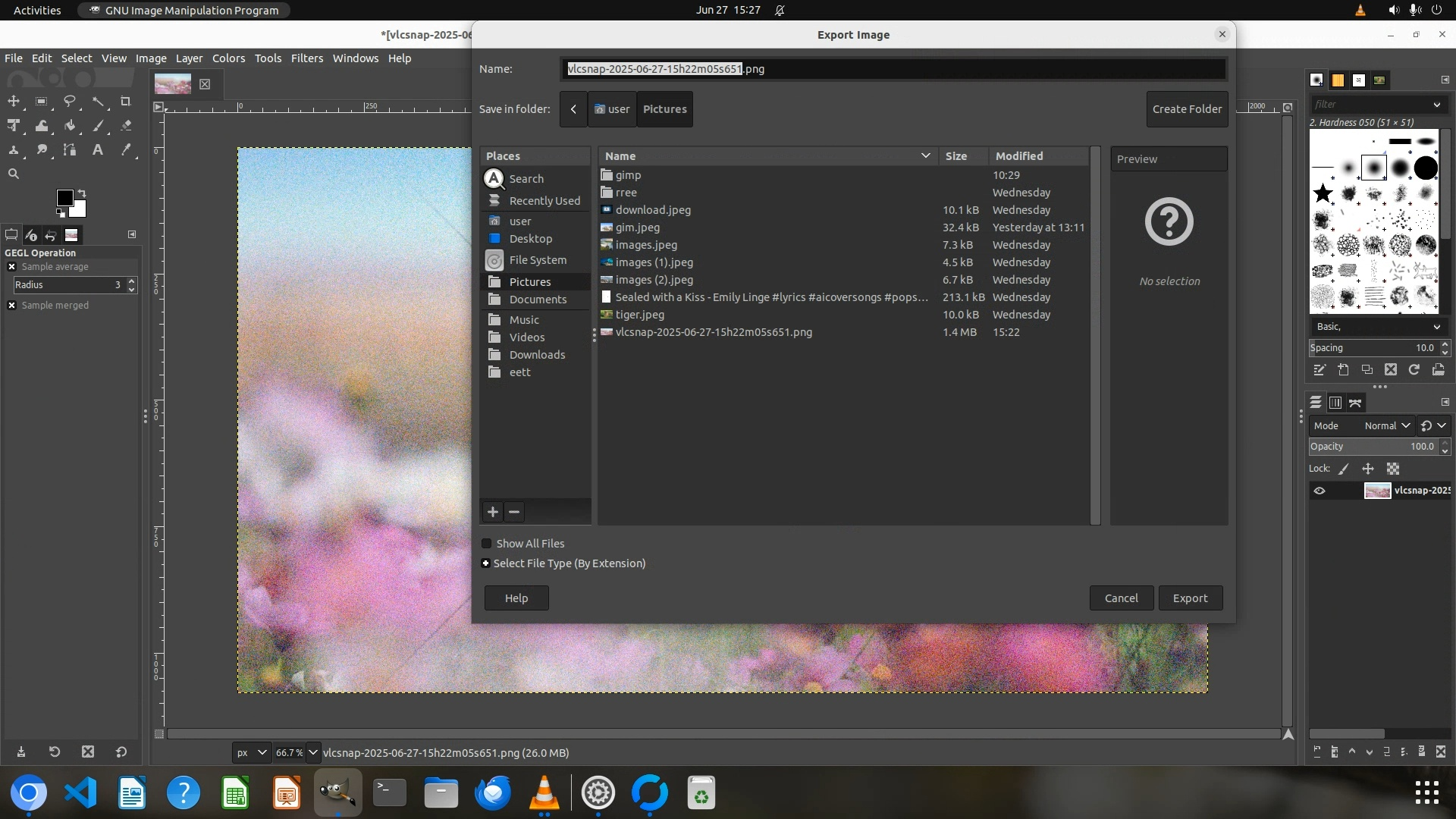Select the Free Select lasso tool
This screenshot has height=819, width=1456.
tap(70, 101)
